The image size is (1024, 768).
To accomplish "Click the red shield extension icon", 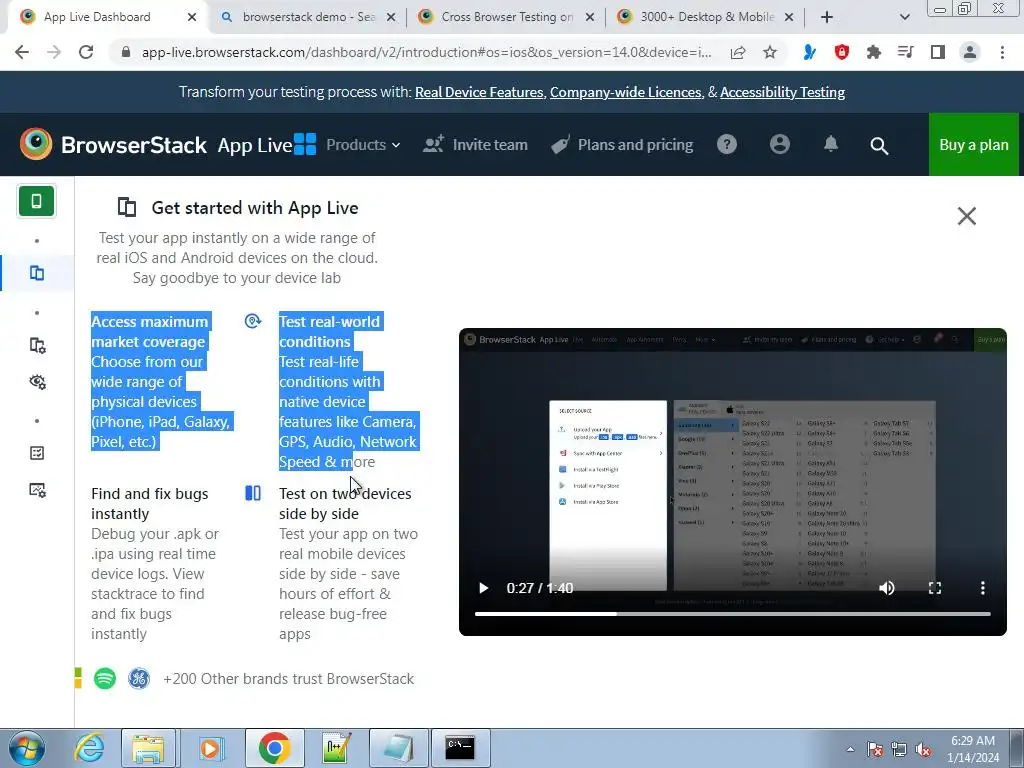I will tap(842, 52).
